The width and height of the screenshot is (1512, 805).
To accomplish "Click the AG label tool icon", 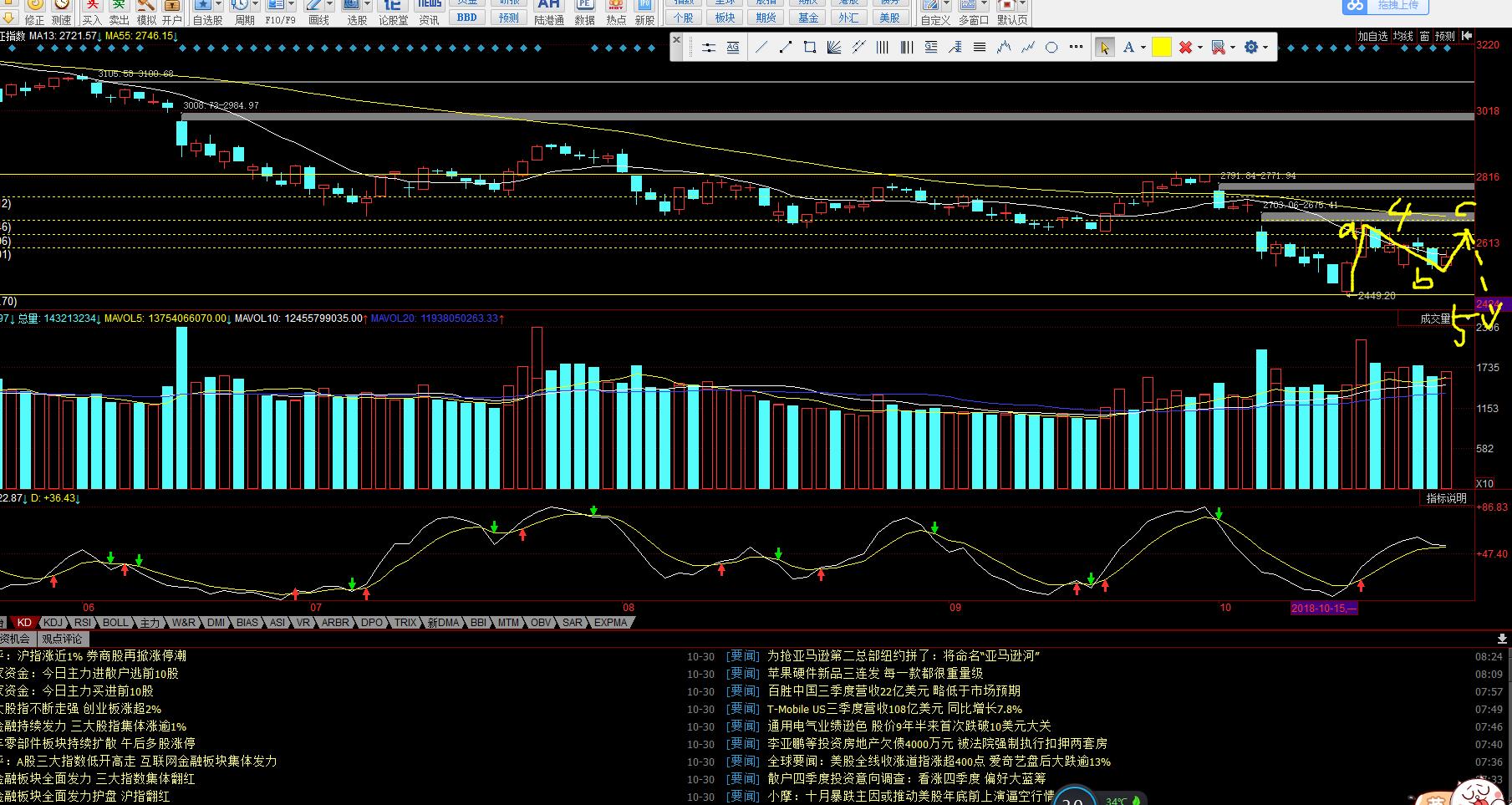I will 732,48.
